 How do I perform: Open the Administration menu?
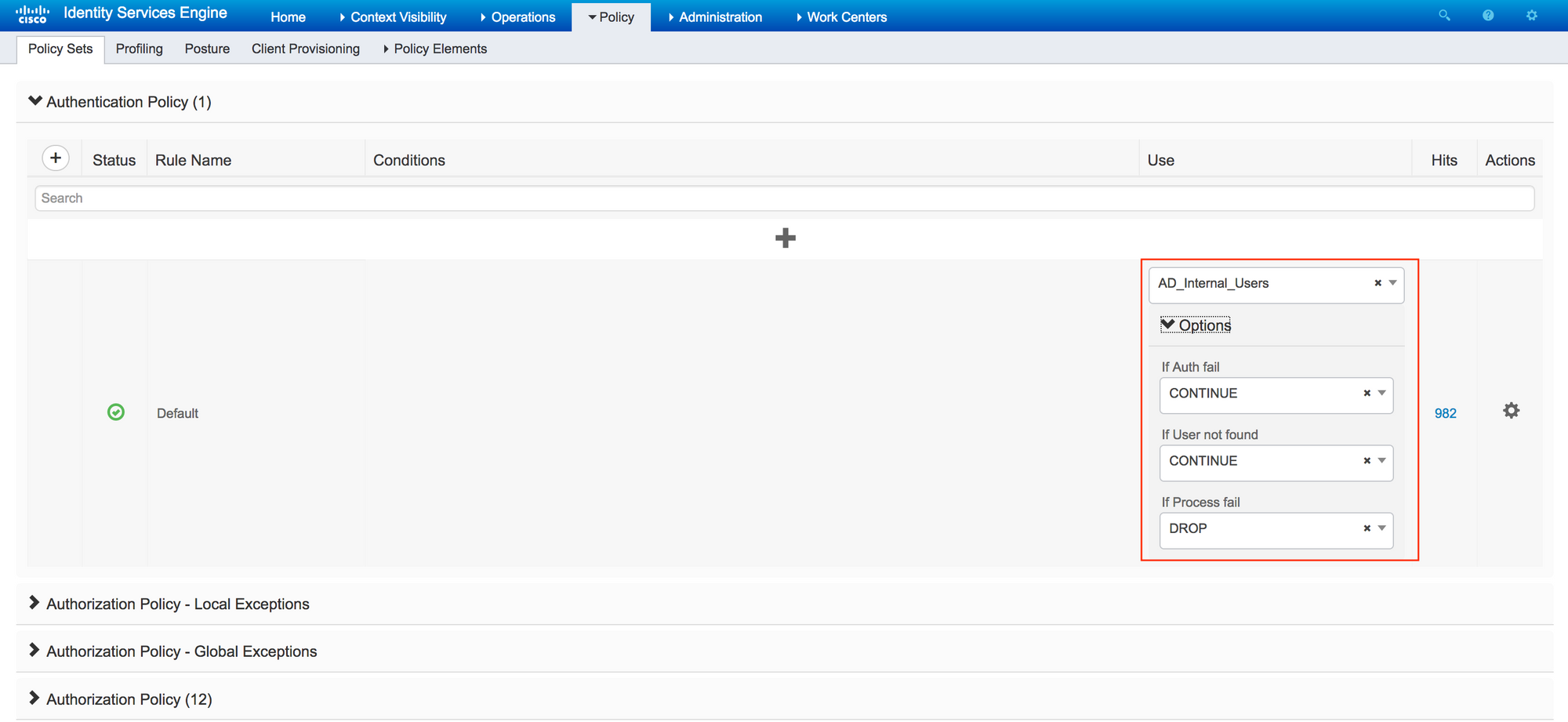point(715,16)
